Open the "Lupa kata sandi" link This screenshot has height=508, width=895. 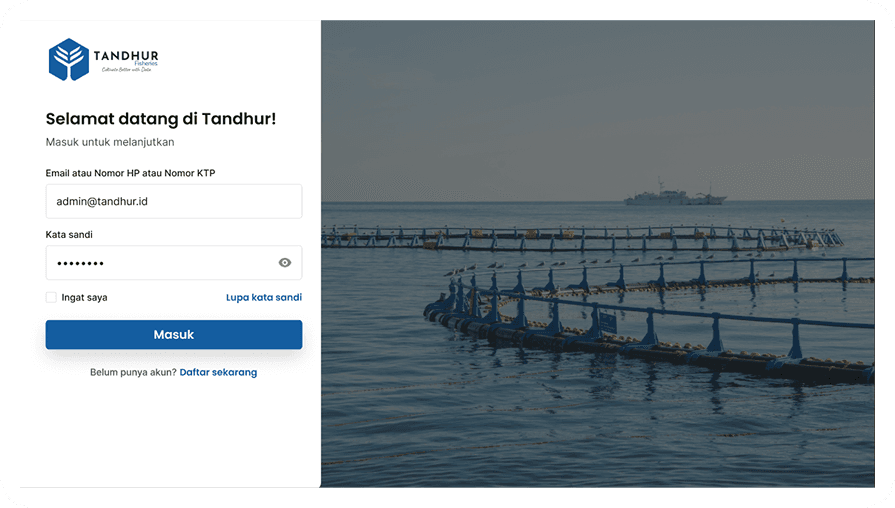tap(263, 297)
